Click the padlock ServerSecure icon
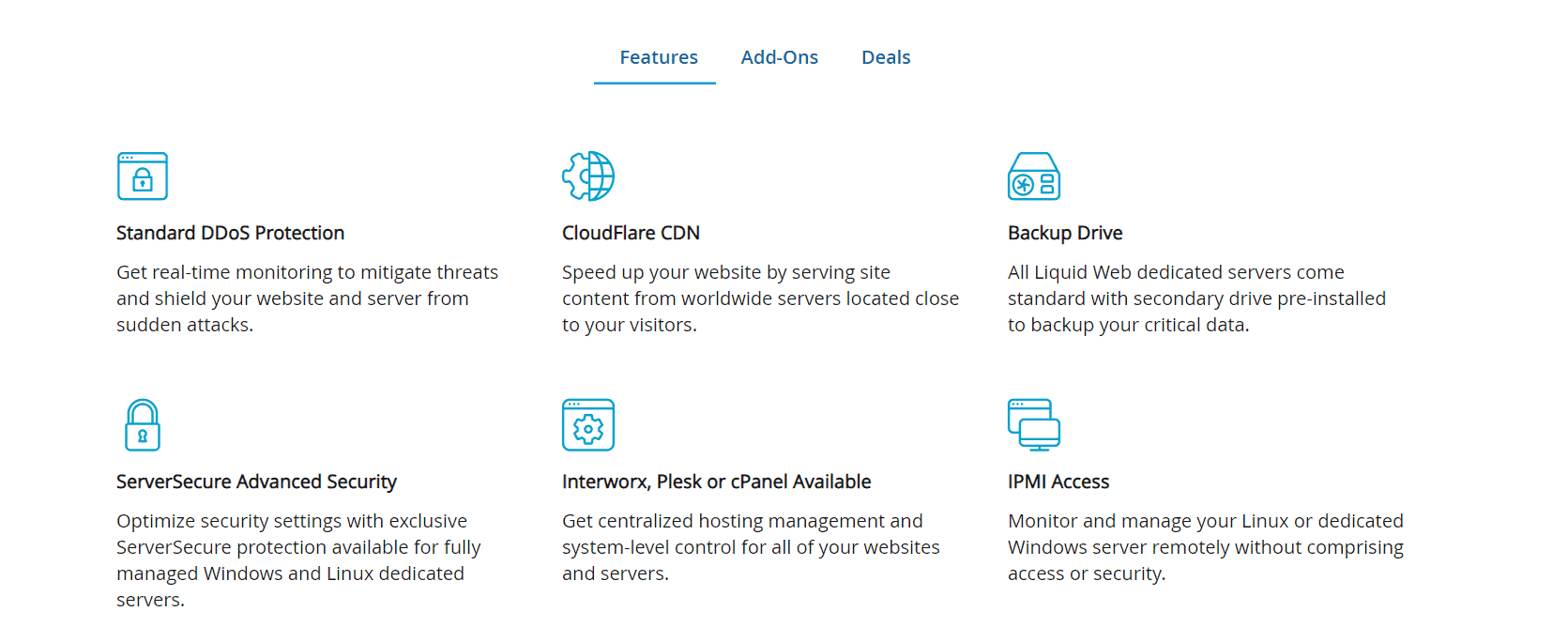Image resolution: width=1568 pixels, height=627 pixels. [143, 425]
